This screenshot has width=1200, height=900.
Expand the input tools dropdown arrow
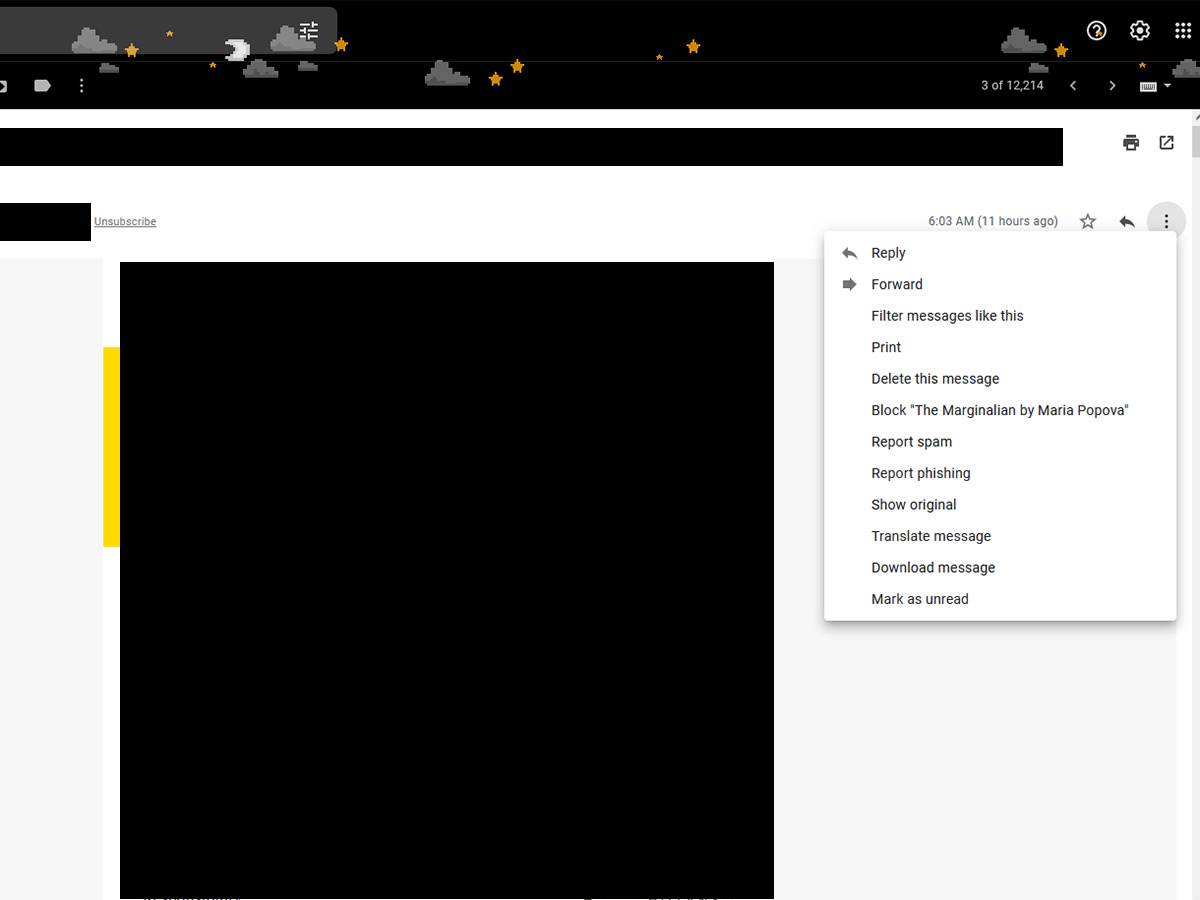point(1167,86)
